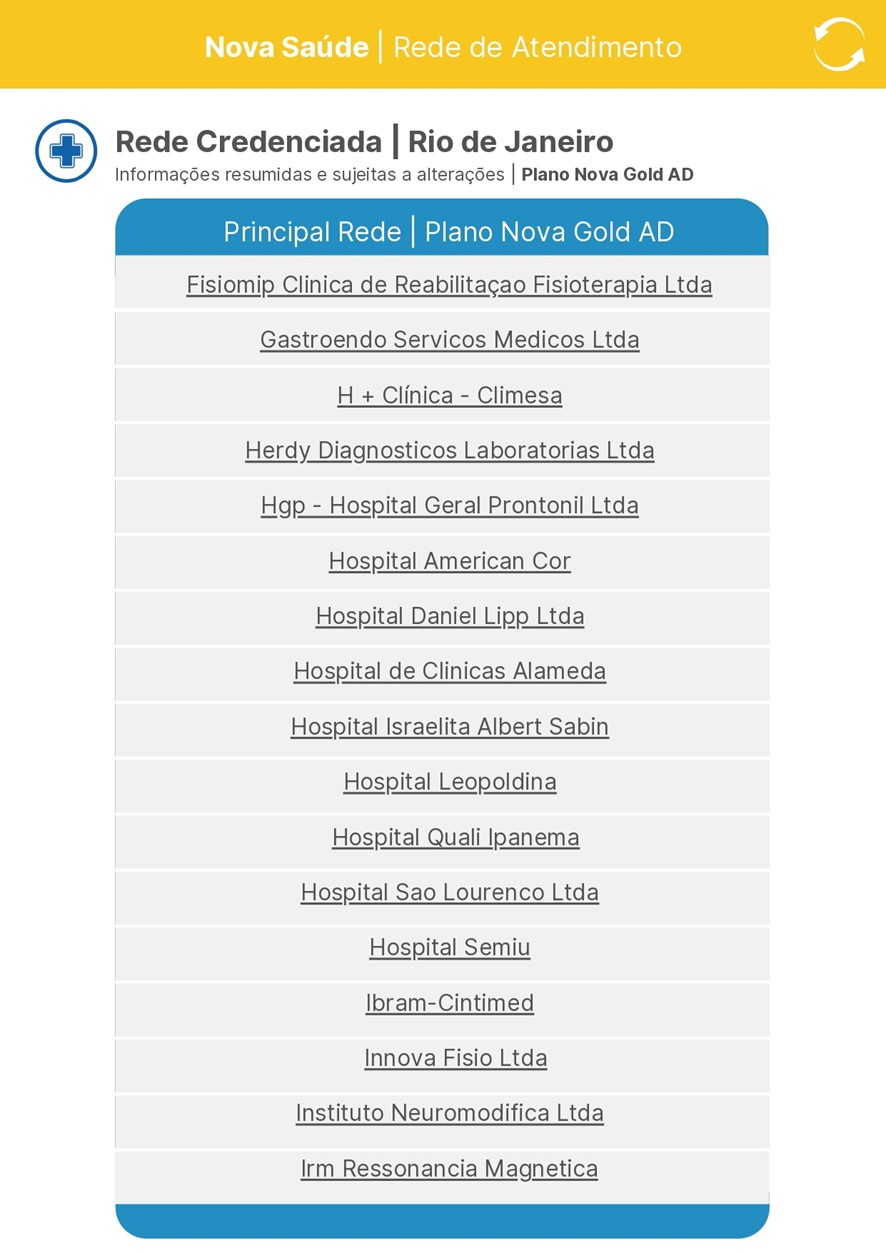Screen dimensions: 886x1253
Task: Click Hospital Semiu link
Action: [x=449, y=948]
